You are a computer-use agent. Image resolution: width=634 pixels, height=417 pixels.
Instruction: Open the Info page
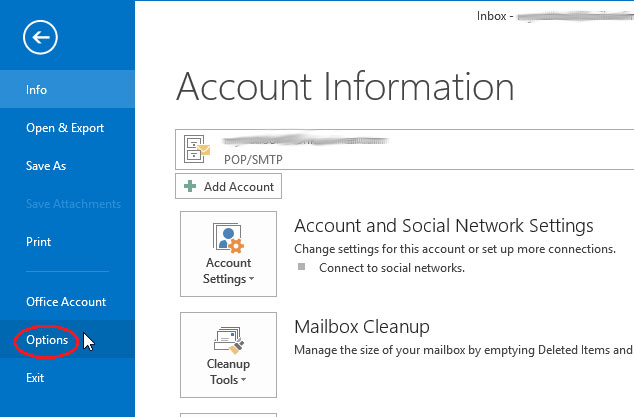(67, 89)
